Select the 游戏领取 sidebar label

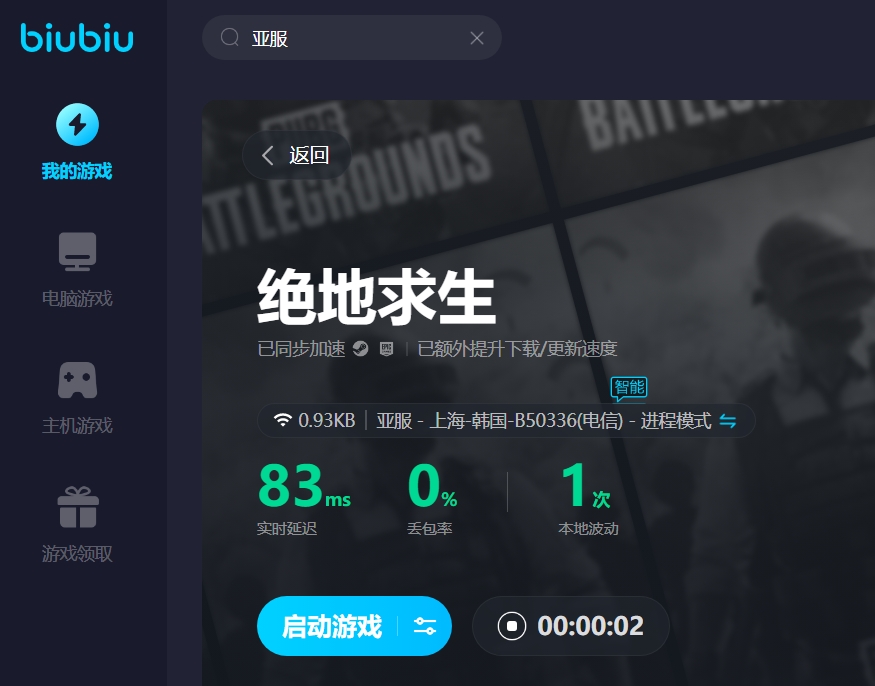tap(78, 554)
